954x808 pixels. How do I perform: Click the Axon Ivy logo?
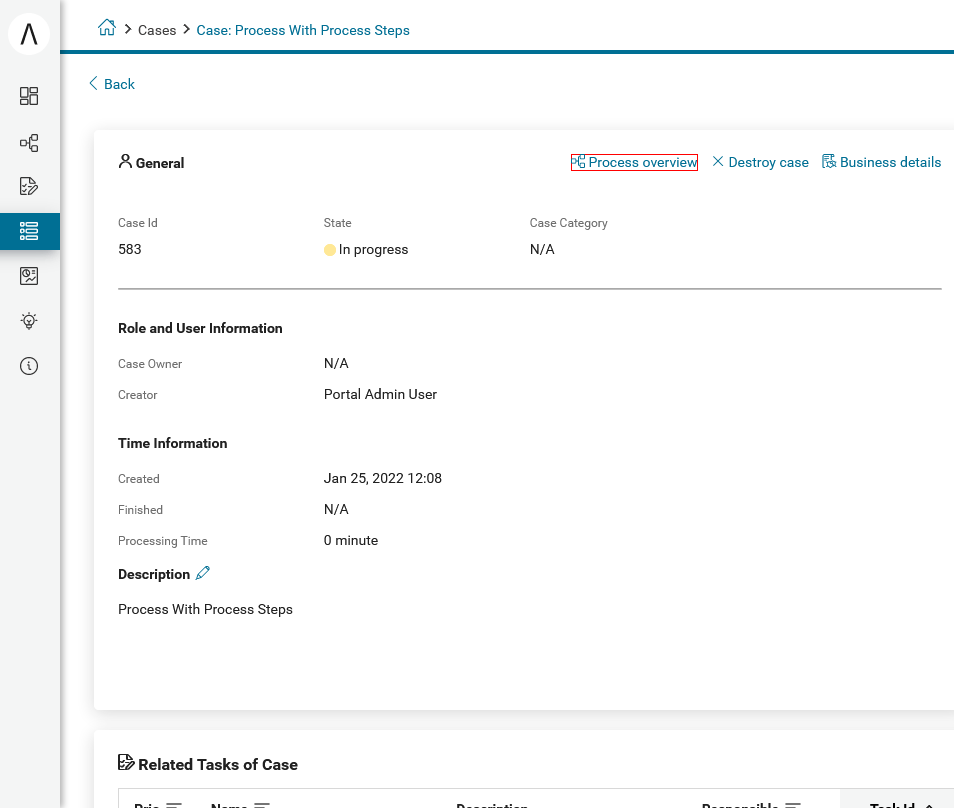pyautogui.click(x=29, y=34)
